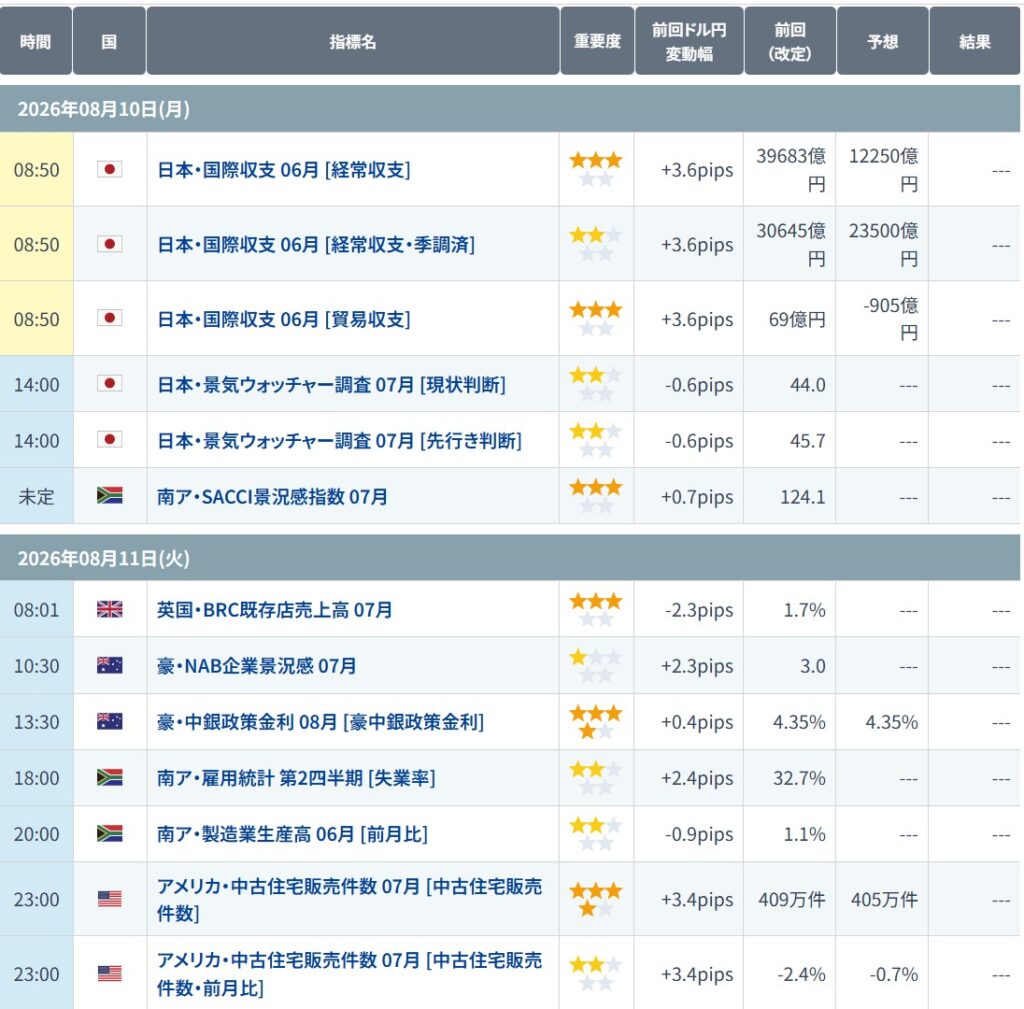Click US flag in 件数・前月比 row
The width and height of the screenshot is (1024, 1009).
pyautogui.click(x=110, y=974)
